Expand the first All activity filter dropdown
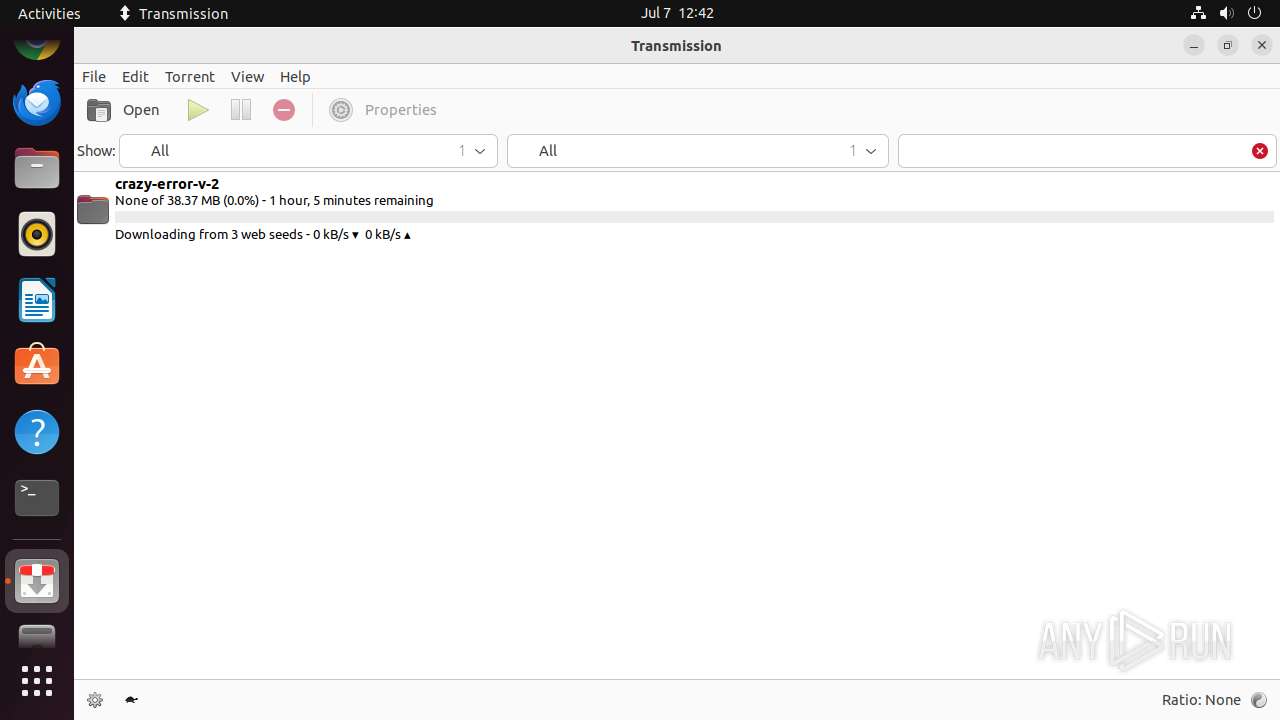 tap(308, 151)
